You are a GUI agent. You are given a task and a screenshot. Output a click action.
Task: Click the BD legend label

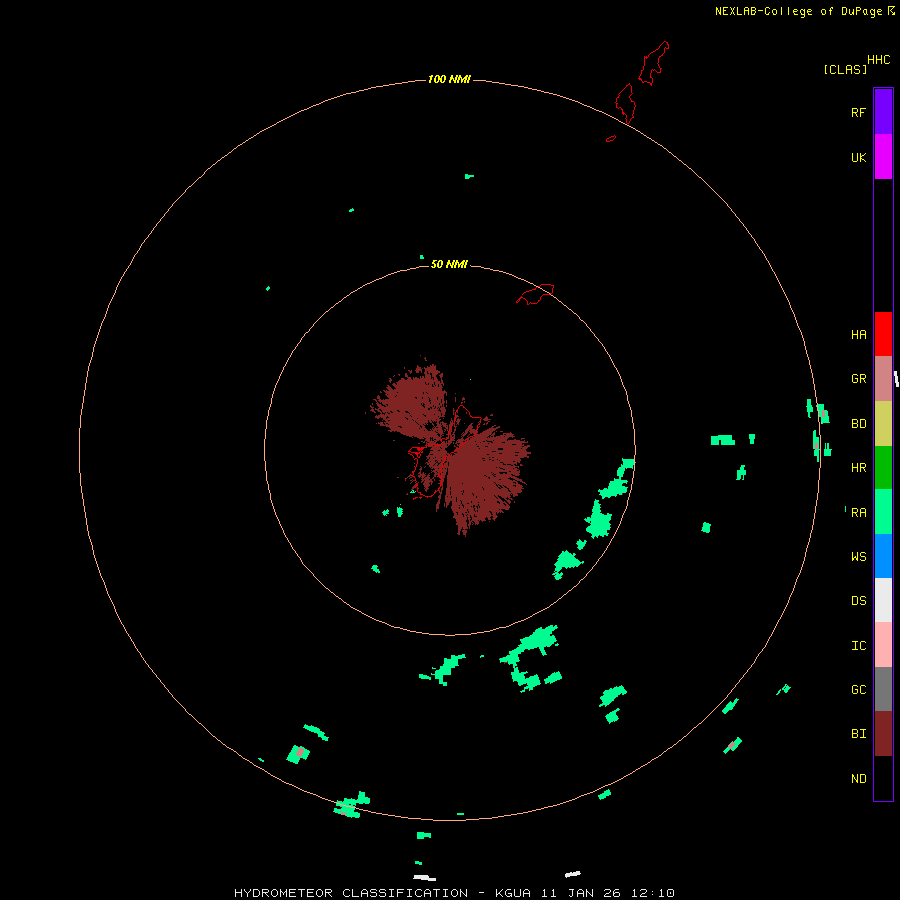point(858,424)
